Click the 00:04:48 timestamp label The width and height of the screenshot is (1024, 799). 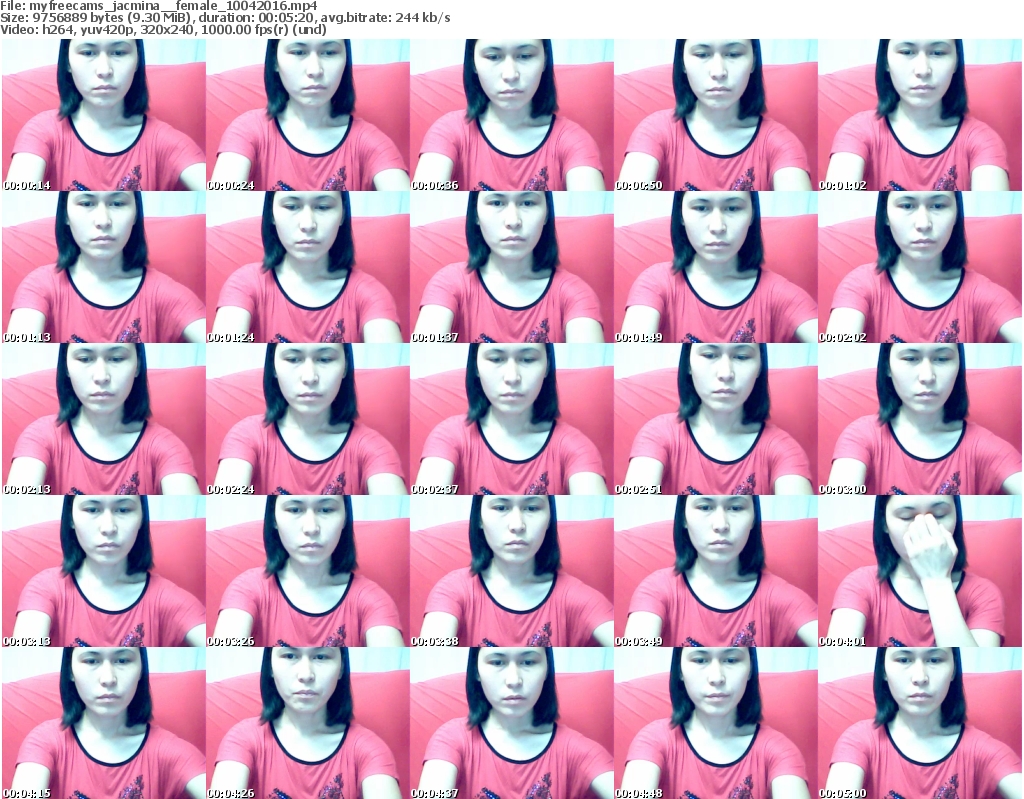[x=638, y=793]
